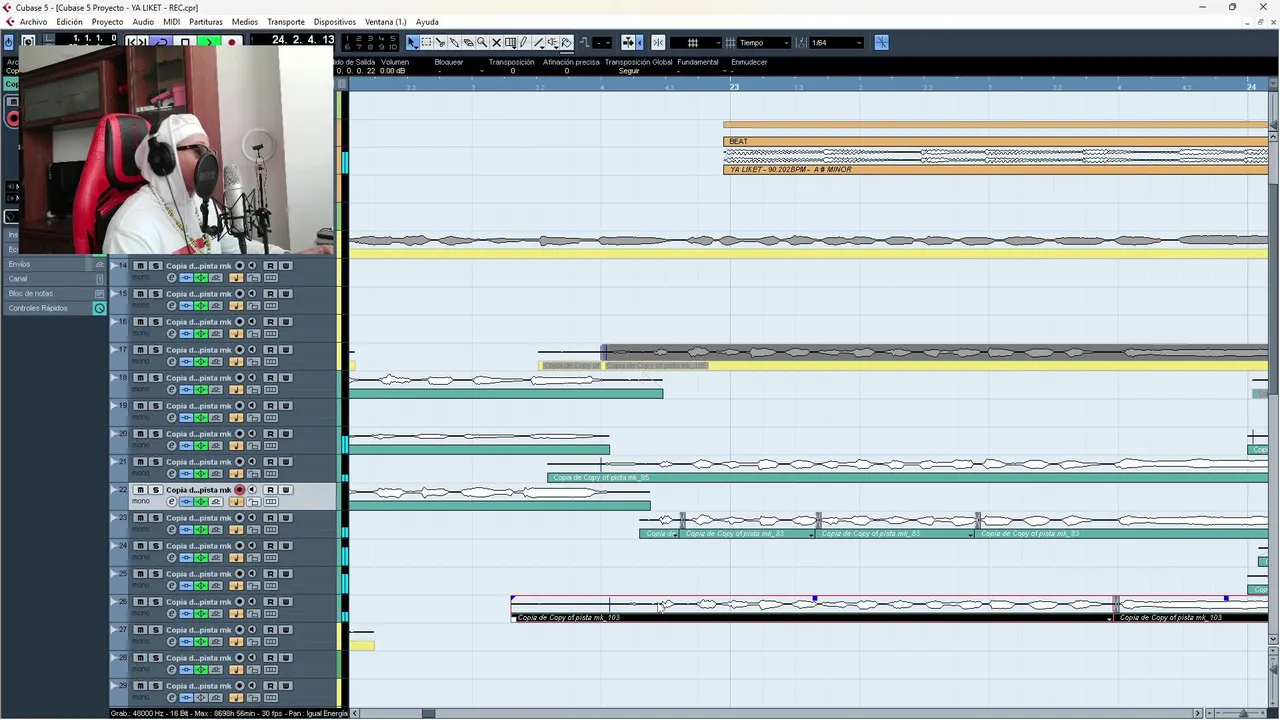Viewport: 1280px width, 720px height.
Task: Toggle Snap to Zero Crossing
Action: click(x=881, y=43)
